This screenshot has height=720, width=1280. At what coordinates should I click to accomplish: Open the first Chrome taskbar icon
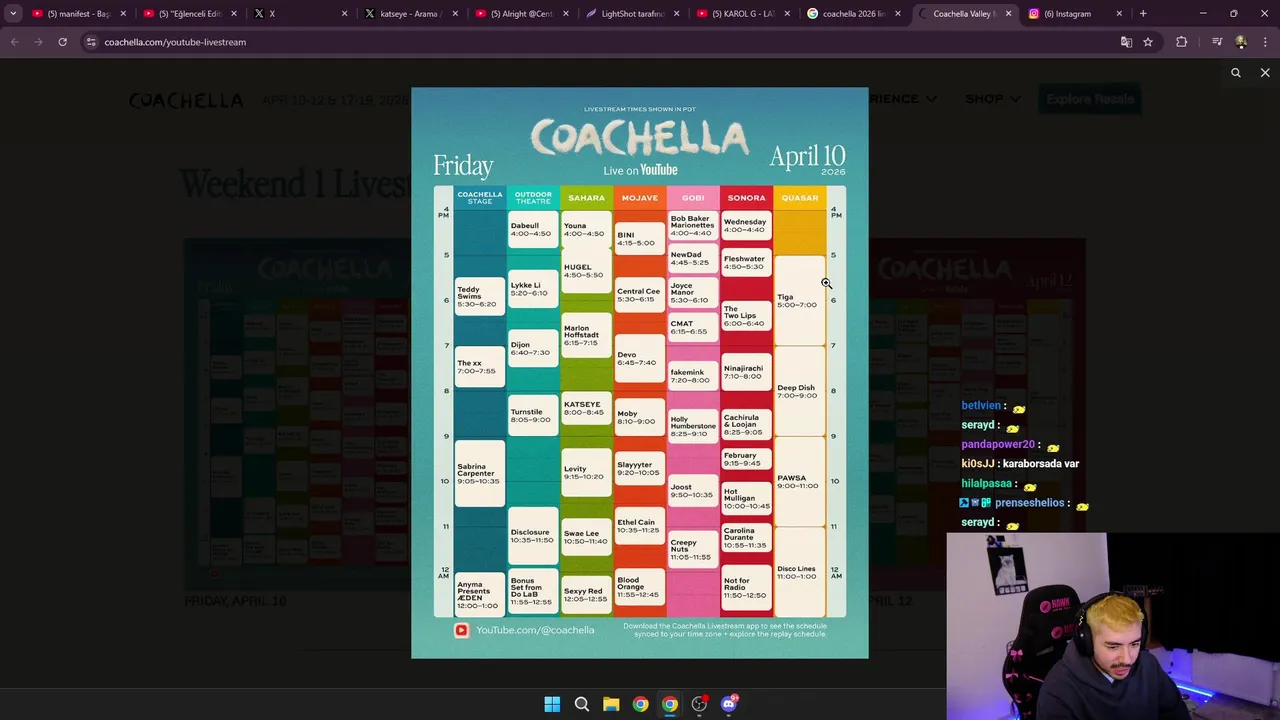coord(640,704)
